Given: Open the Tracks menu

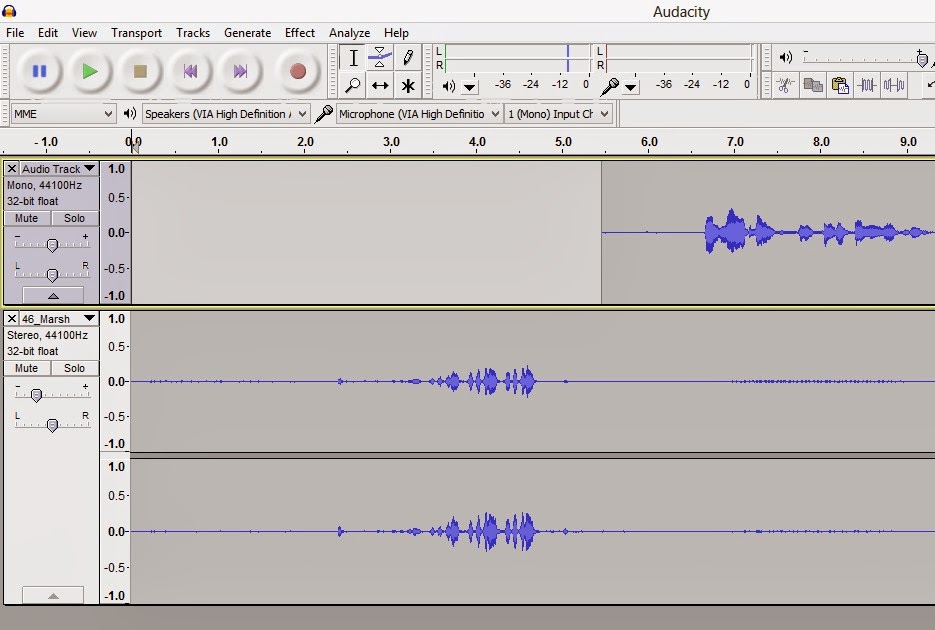Looking at the screenshot, I should click(193, 33).
